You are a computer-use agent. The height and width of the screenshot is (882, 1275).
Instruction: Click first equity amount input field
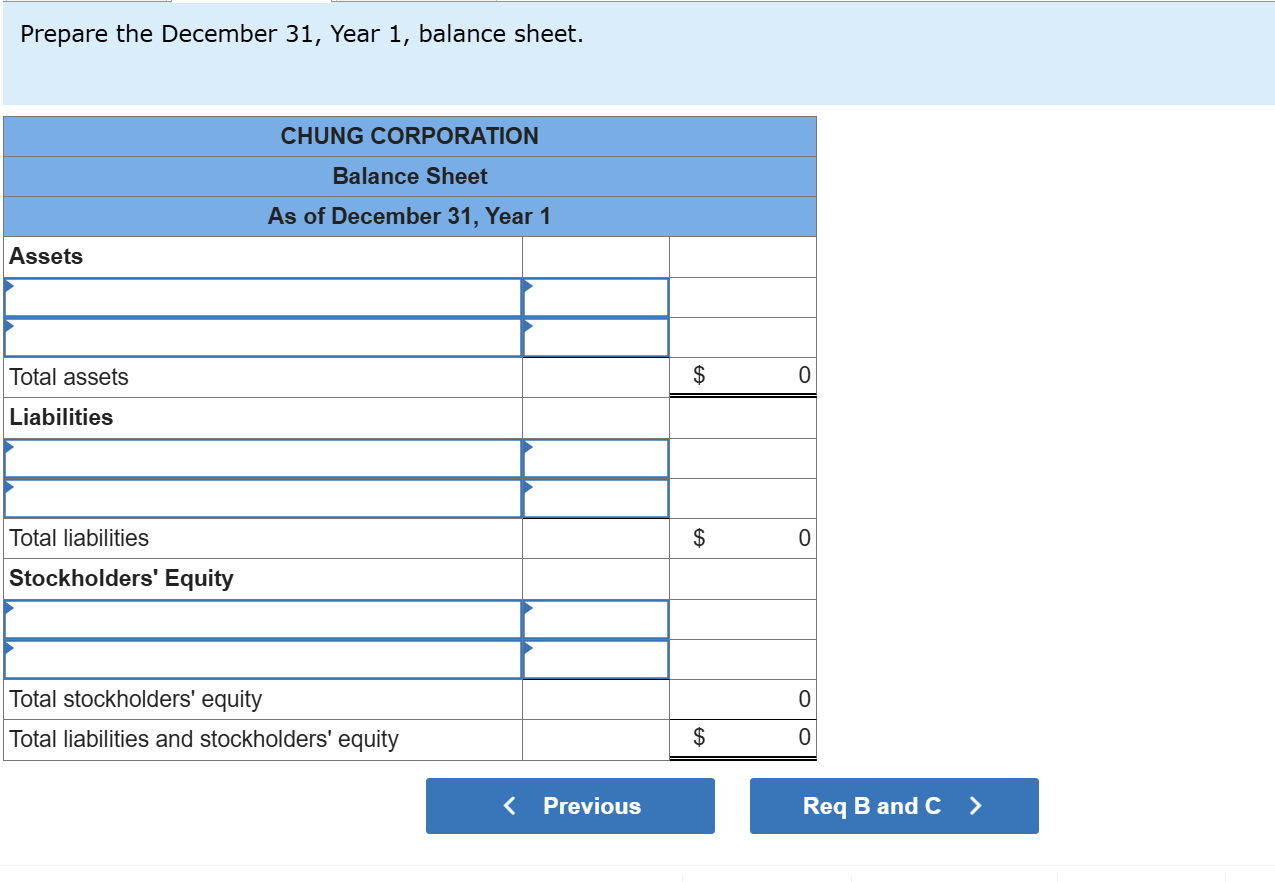coord(596,620)
